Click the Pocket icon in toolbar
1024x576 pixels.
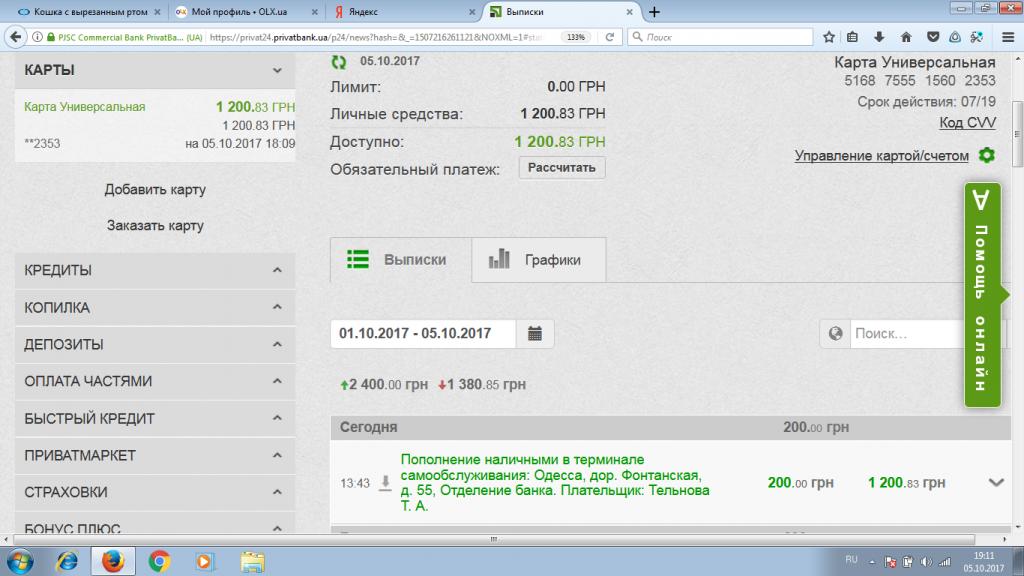(x=933, y=37)
